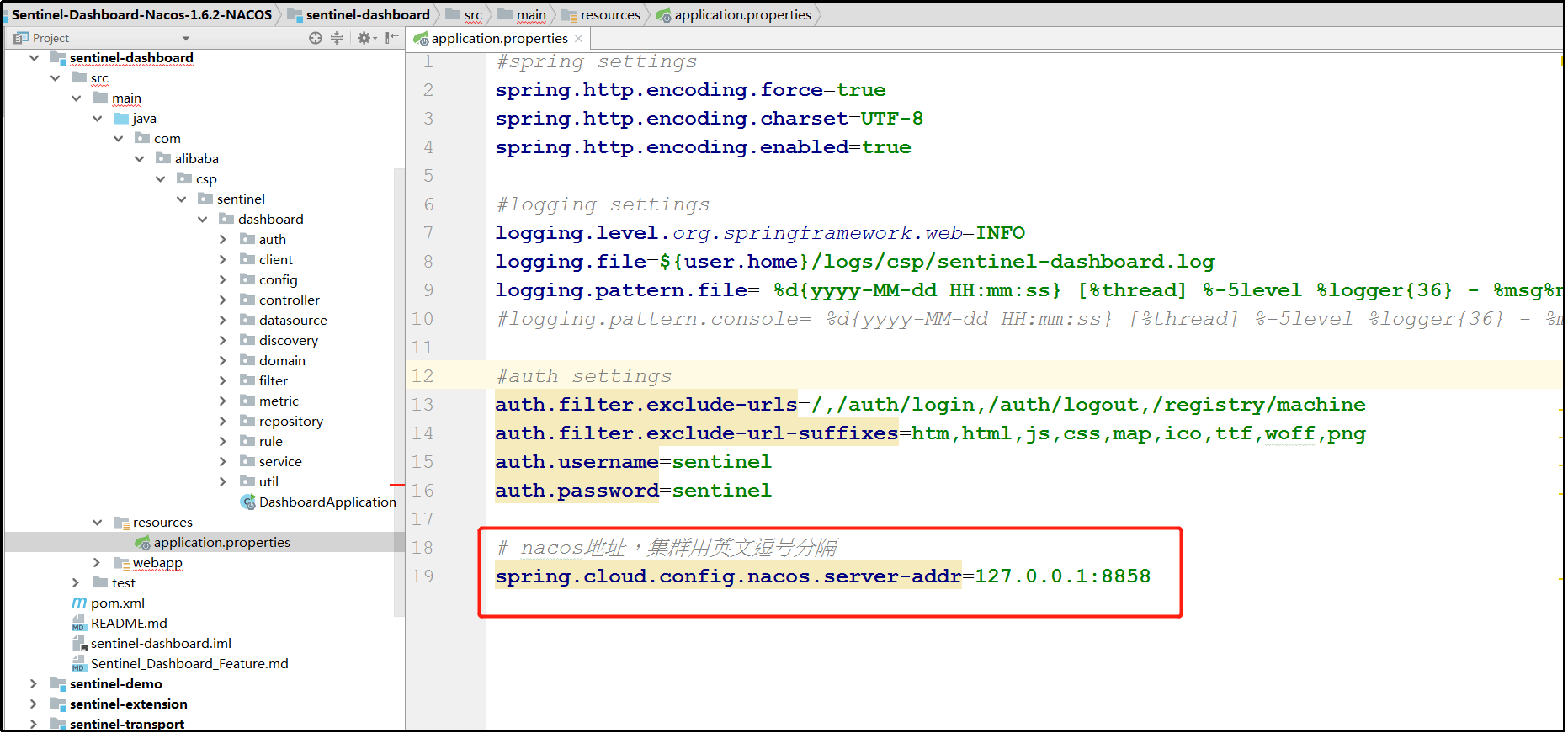
Task: Expand the test folder
Action: tap(76, 583)
